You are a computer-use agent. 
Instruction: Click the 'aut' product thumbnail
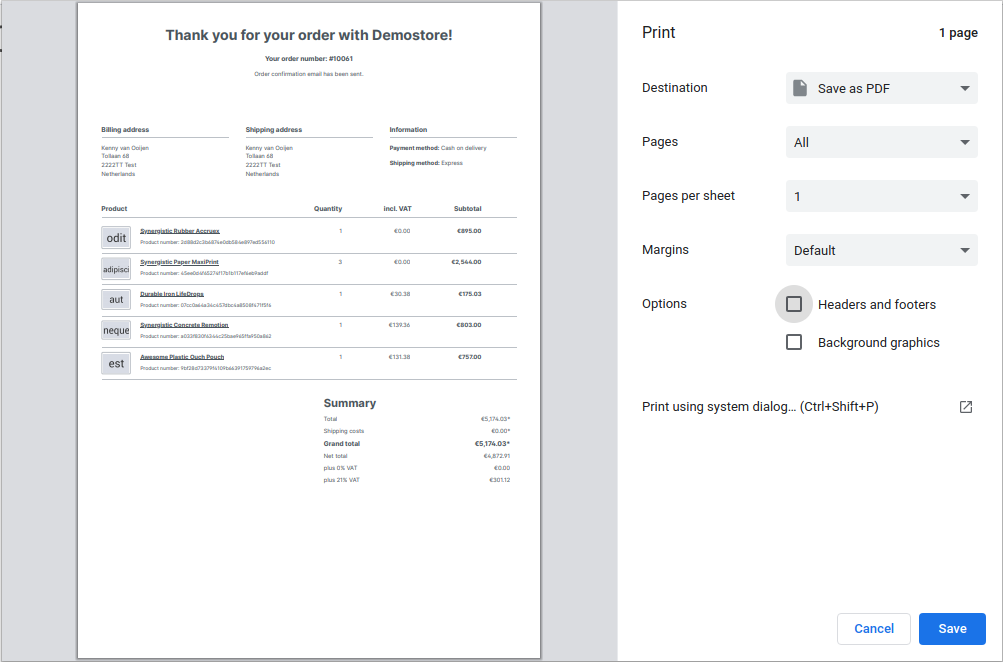116,299
